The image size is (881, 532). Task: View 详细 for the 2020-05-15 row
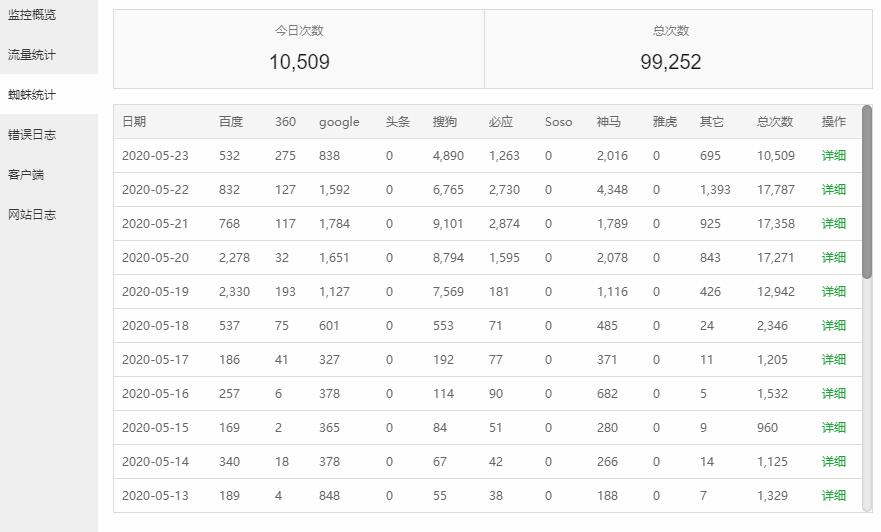pos(833,428)
